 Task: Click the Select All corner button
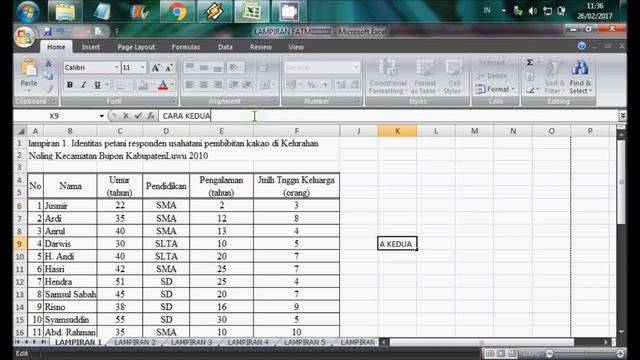[x=20, y=131]
